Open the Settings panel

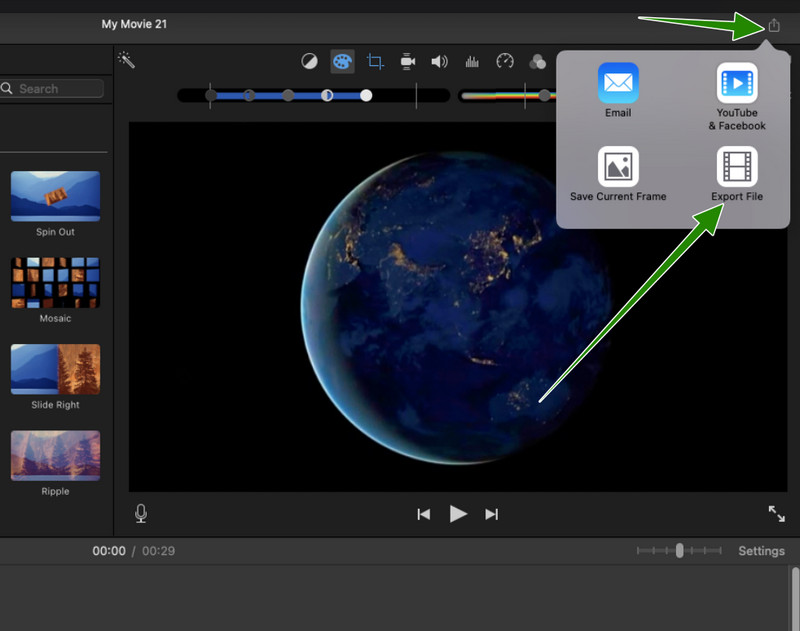(761, 550)
